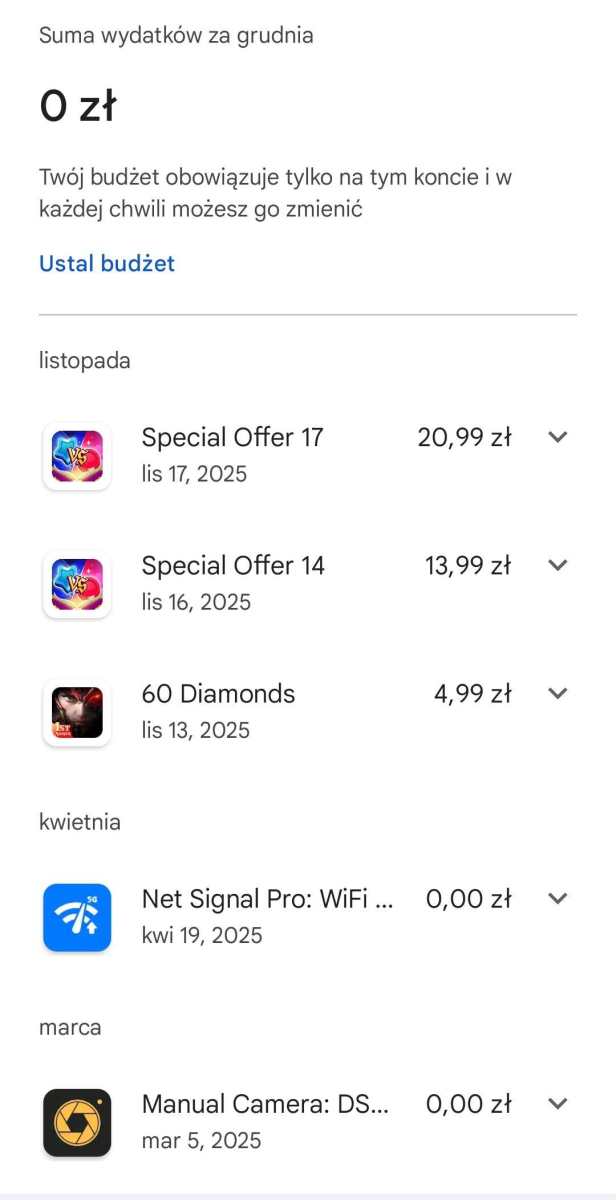Image resolution: width=616 pixels, height=1200 pixels.
Task: Expand the 60 Diamonds purchase details
Action: (x=557, y=693)
